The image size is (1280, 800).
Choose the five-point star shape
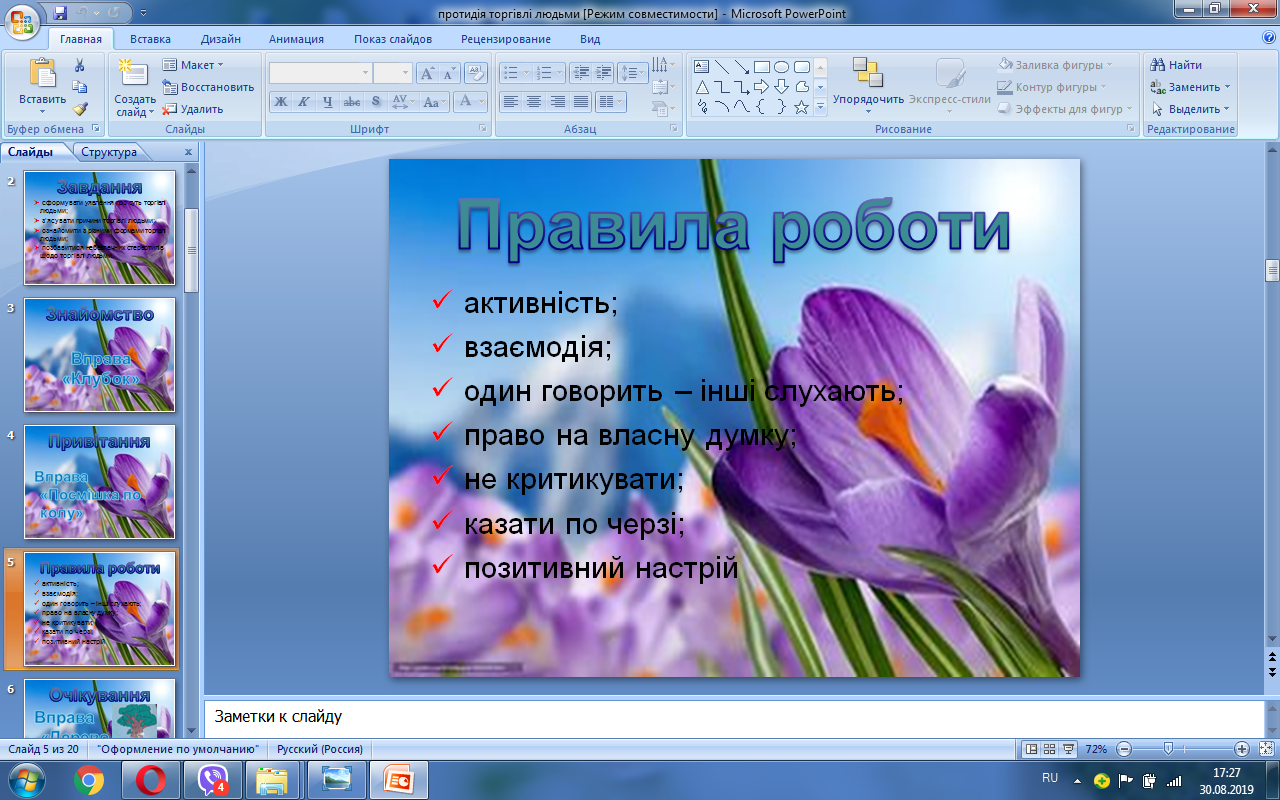coord(801,107)
